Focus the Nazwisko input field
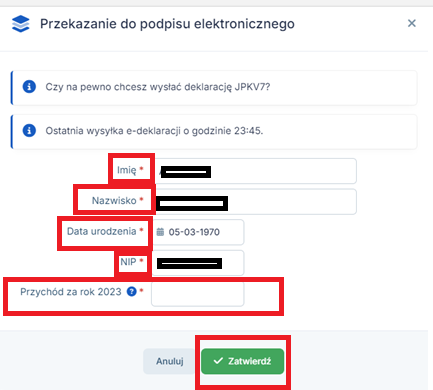 [x=255, y=202]
